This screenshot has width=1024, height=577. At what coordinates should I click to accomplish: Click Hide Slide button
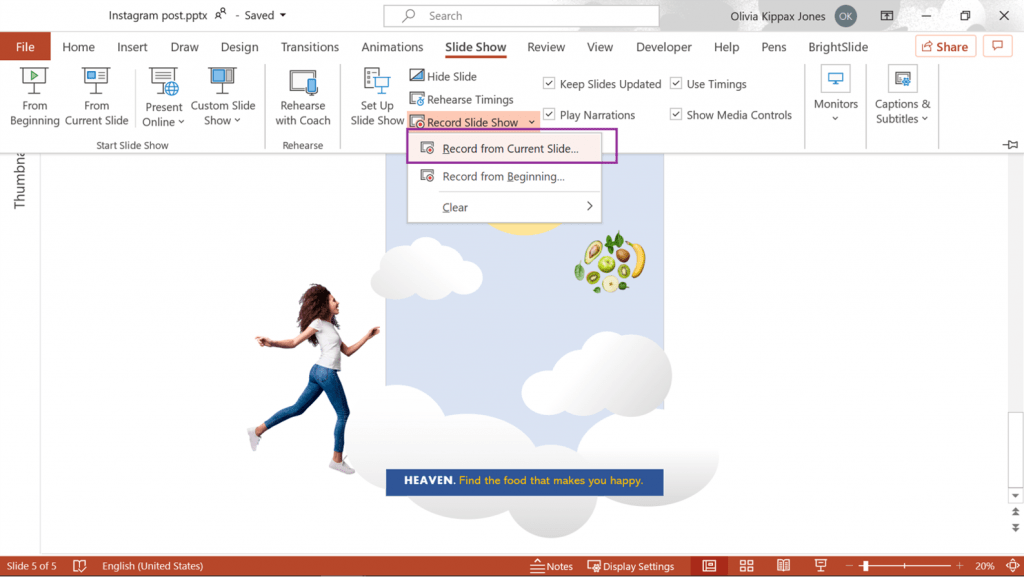pyautogui.click(x=443, y=76)
